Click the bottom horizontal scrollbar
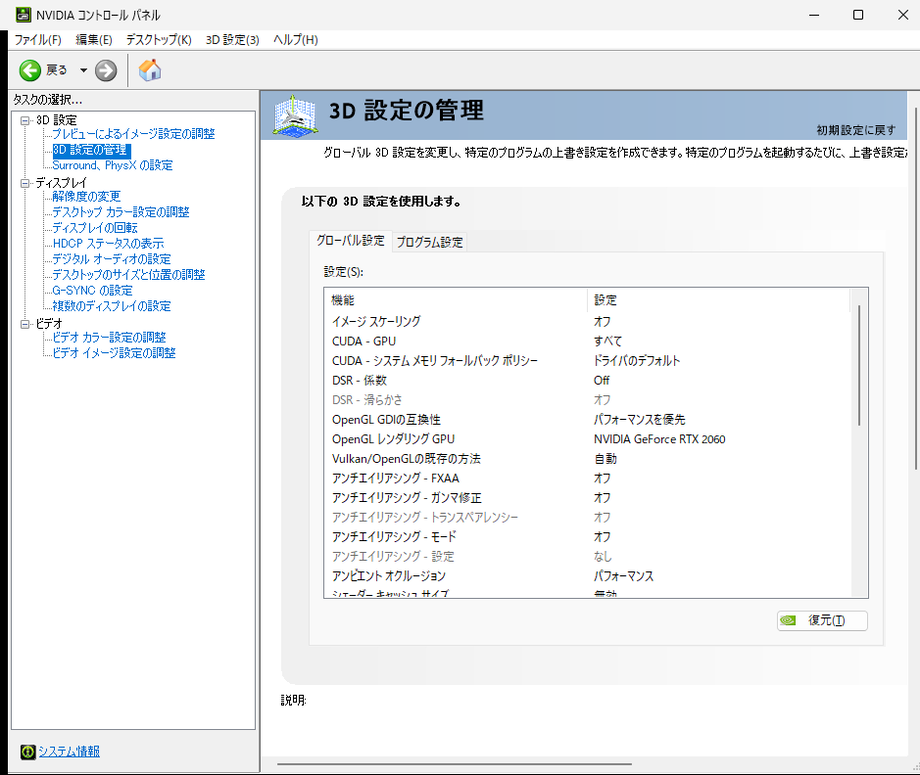This screenshot has width=920, height=775. (x=454, y=764)
